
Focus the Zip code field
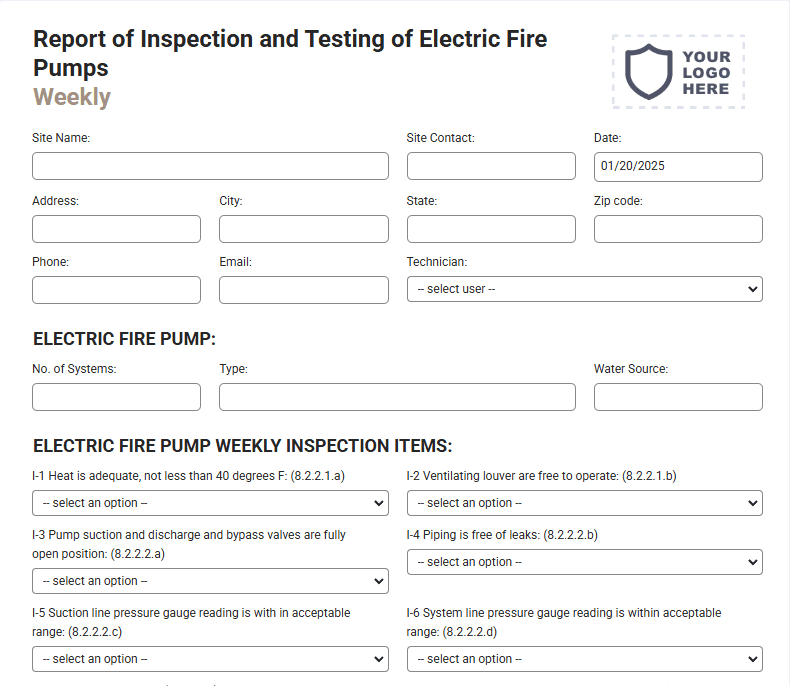(x=678, y=229)
